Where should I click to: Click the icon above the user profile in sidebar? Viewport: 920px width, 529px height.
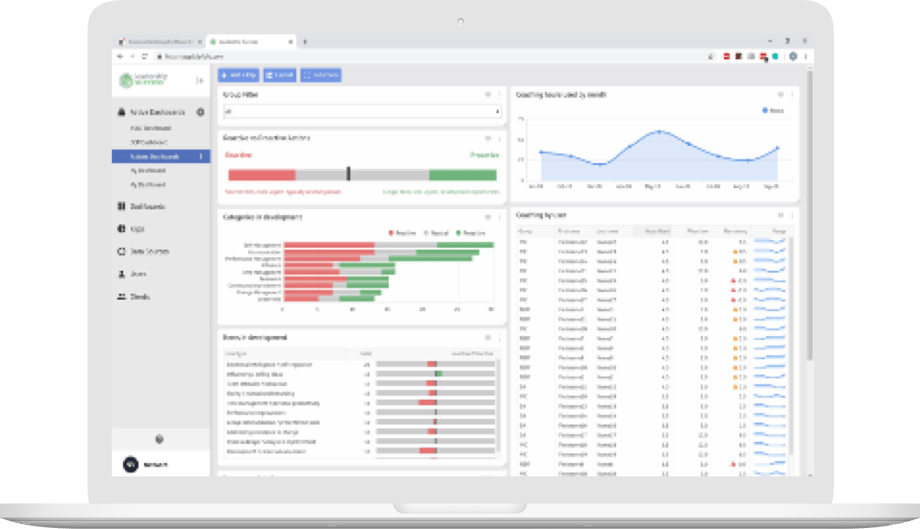(159, 439)
